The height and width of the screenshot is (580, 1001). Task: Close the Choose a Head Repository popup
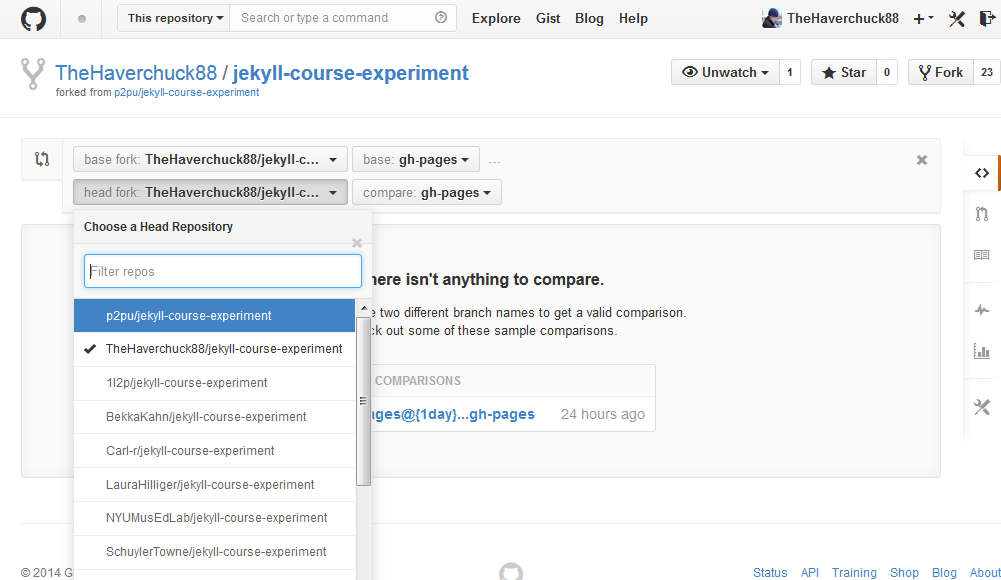[x=357, y=243]
